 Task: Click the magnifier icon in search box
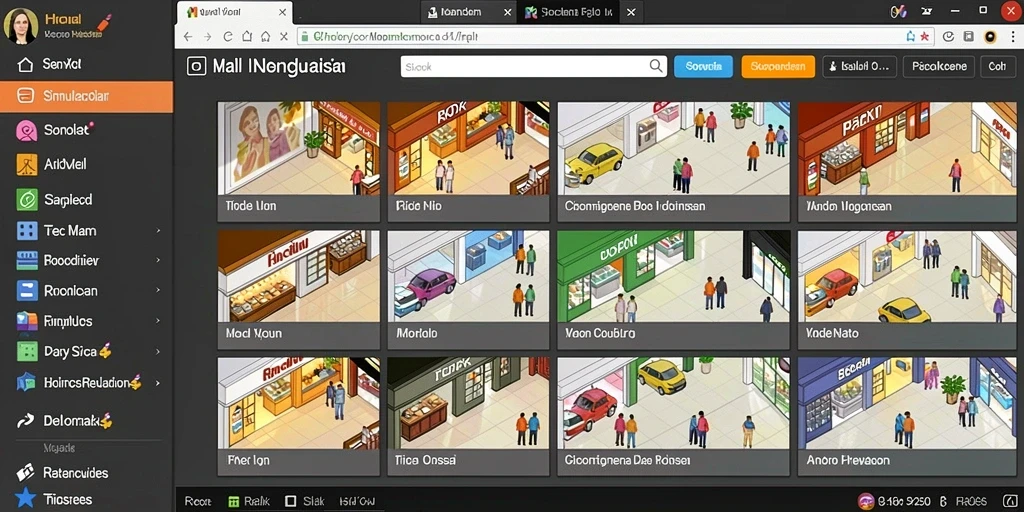click(656, 66)
